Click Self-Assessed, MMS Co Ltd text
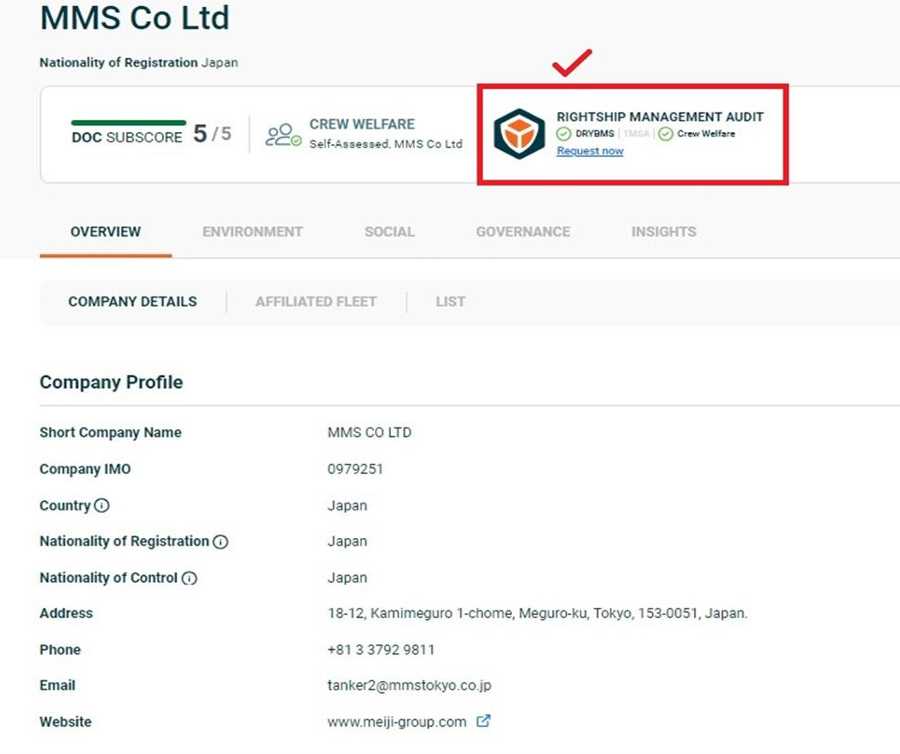Viewport: 900px width, 754px height. (x=386, y=144)
